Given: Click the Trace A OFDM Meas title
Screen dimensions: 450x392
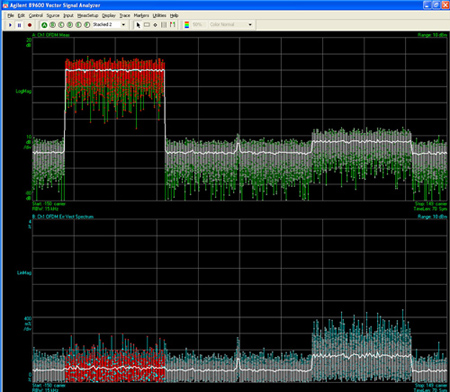Looking at the screenshot, I should 51,35.
